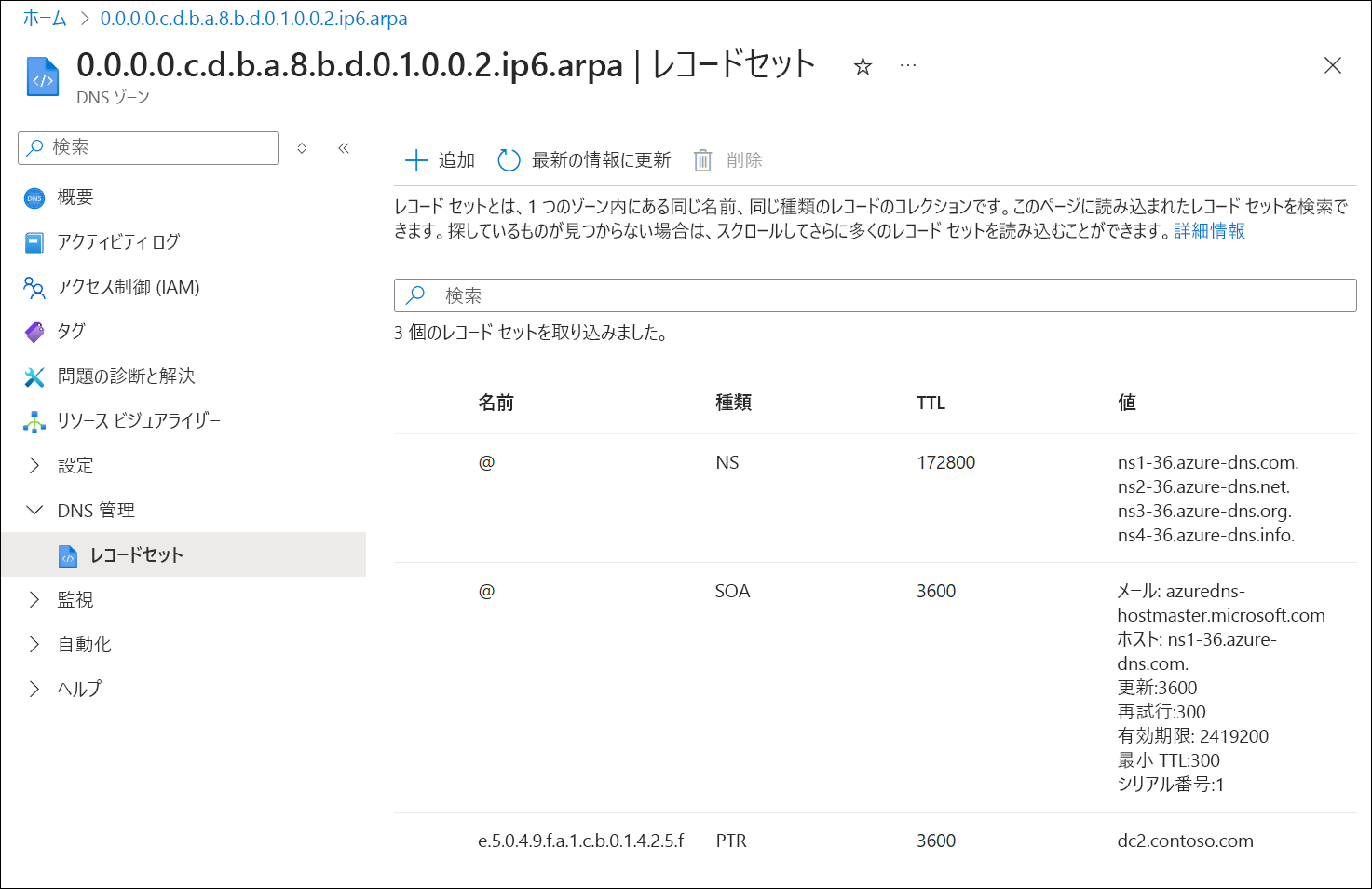
Task: Select the SOA type cell
Action: (732, 592)
